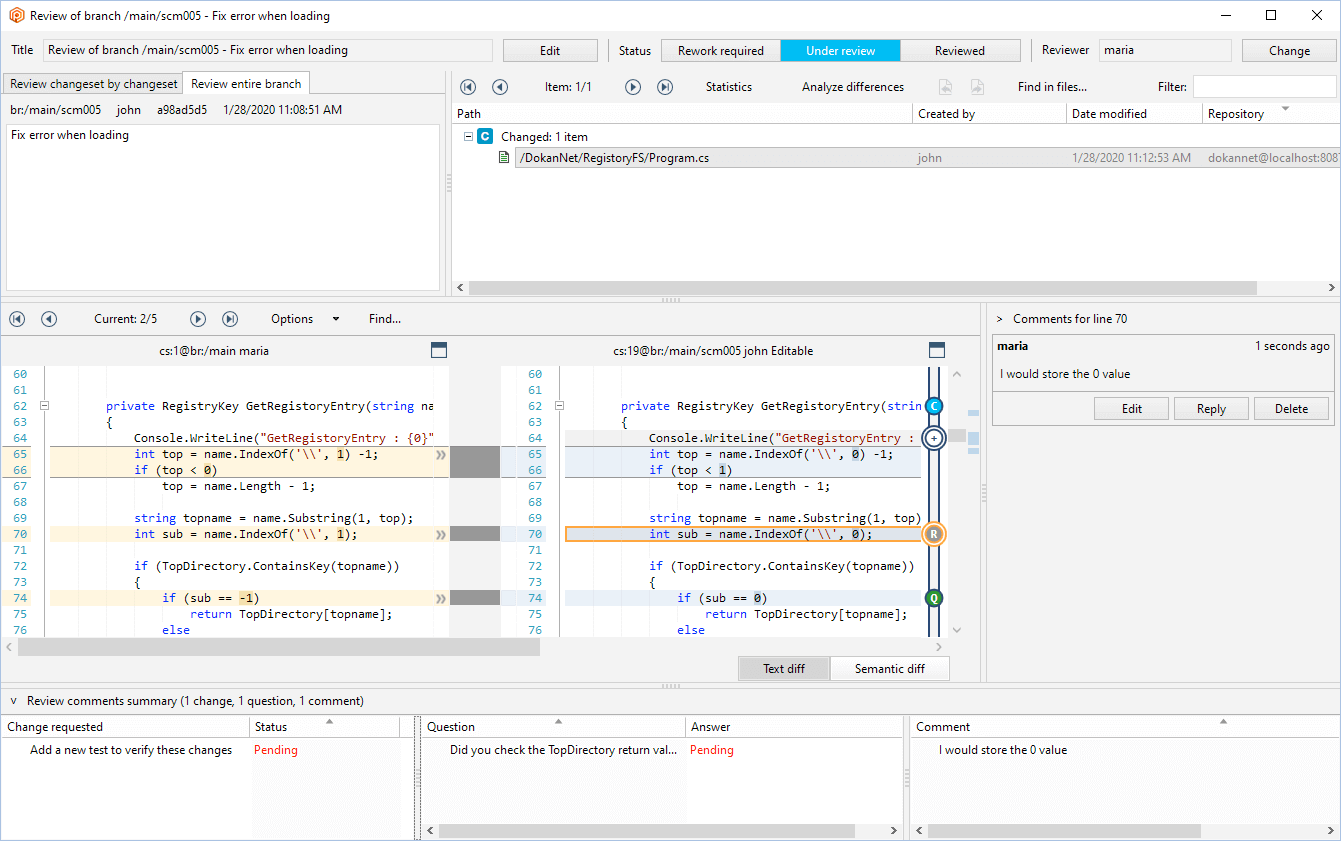
Task: Click Find... in diff toolbar
Action: (x=385, y=319)
